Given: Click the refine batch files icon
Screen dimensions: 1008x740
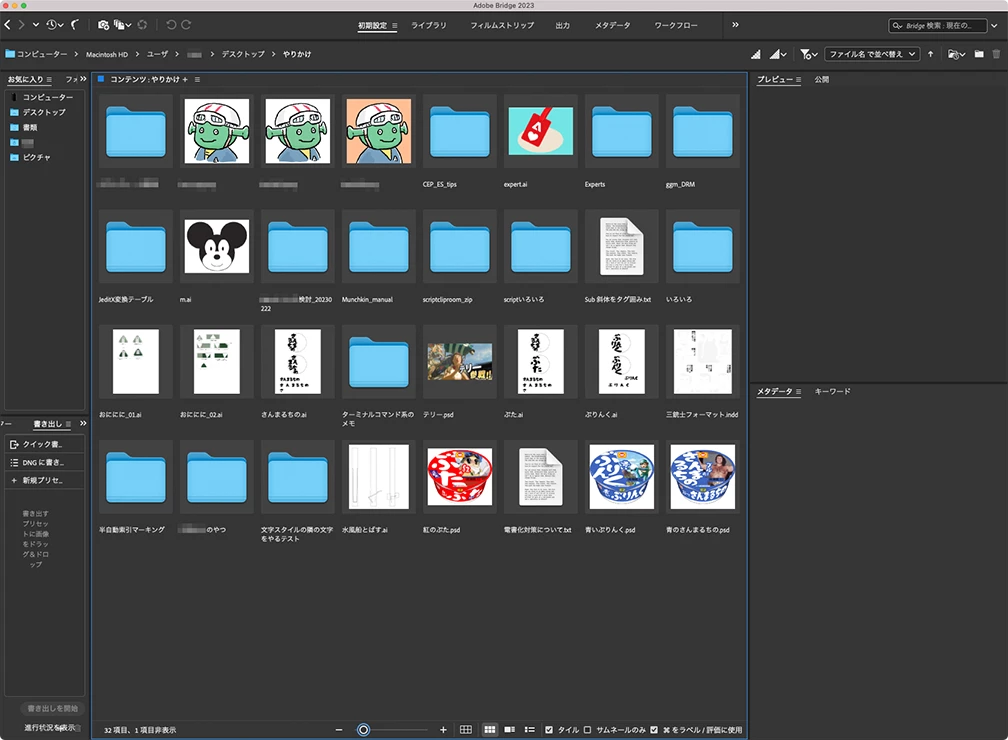Looking at the screenshot, I should click(x=120, y=25).
